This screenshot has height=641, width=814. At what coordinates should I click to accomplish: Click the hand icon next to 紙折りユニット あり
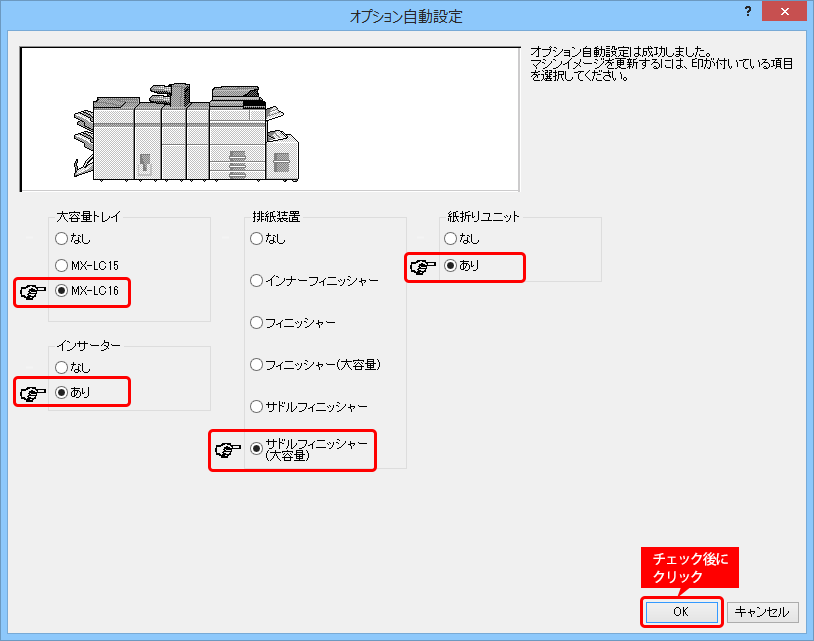[425, 267]
